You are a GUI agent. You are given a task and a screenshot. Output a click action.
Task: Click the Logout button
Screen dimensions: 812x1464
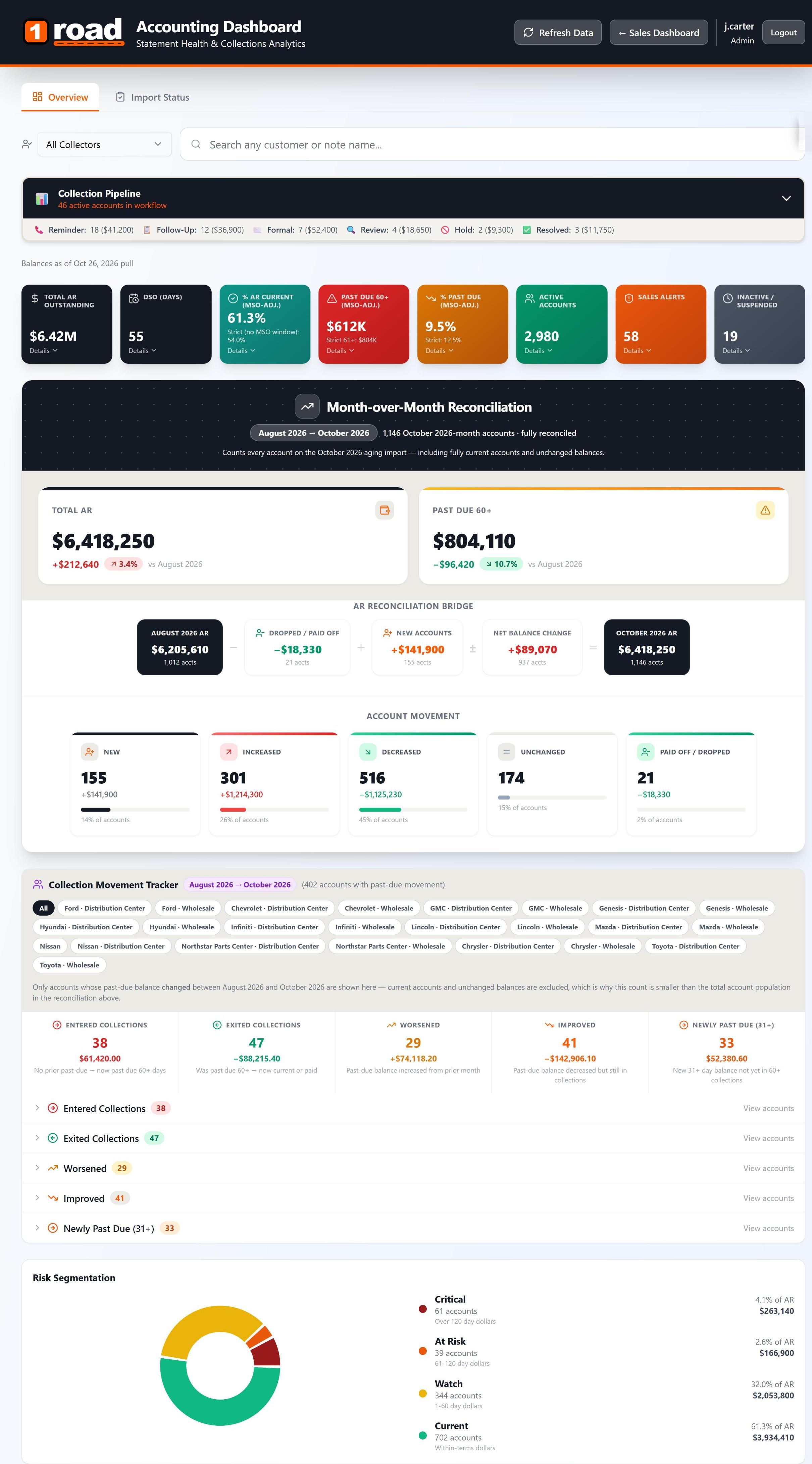tap(783, 33)
